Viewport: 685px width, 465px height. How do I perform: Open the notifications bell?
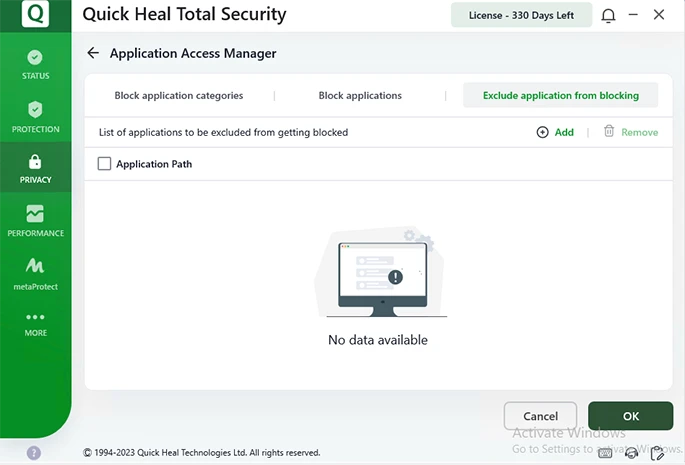608,15
